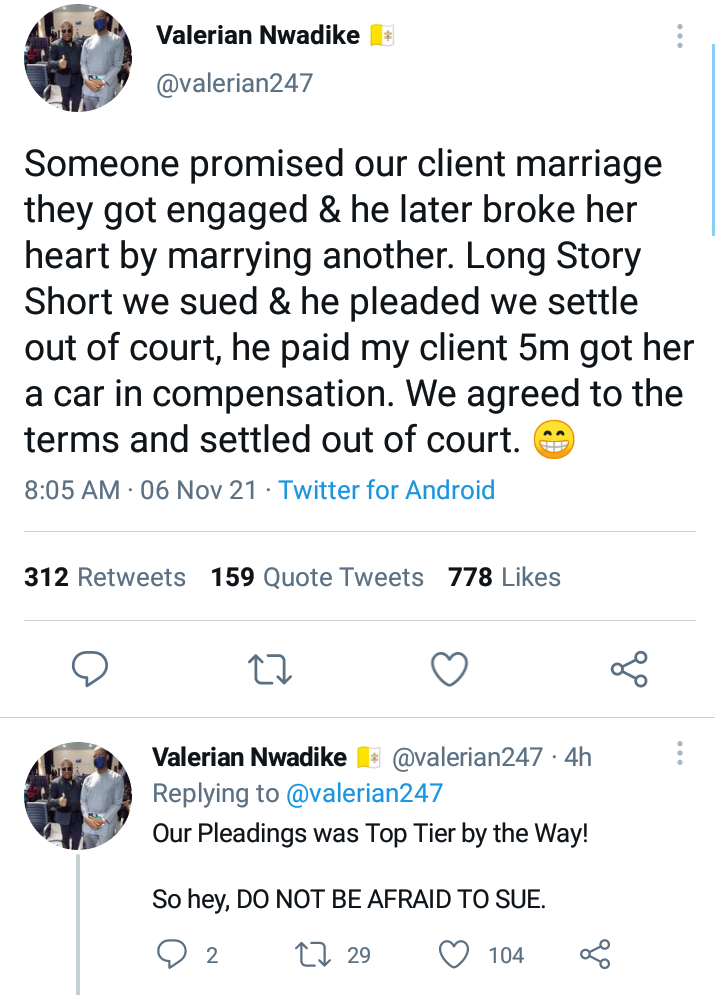This screenshot has height=995, width=715.
Task: Reply to the main tweet
Action: point(90,669)
